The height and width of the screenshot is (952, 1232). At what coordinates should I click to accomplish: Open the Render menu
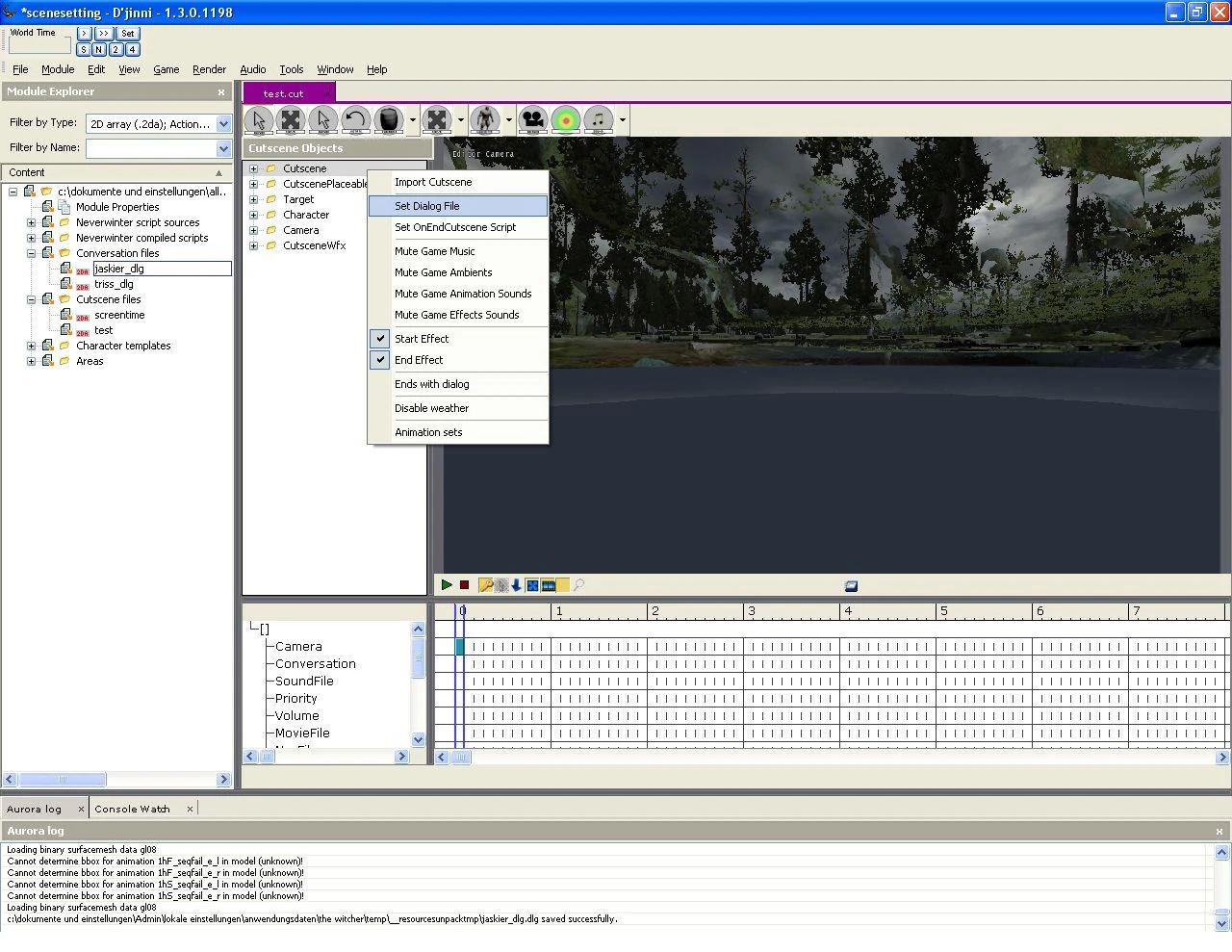tap(209, 69)
